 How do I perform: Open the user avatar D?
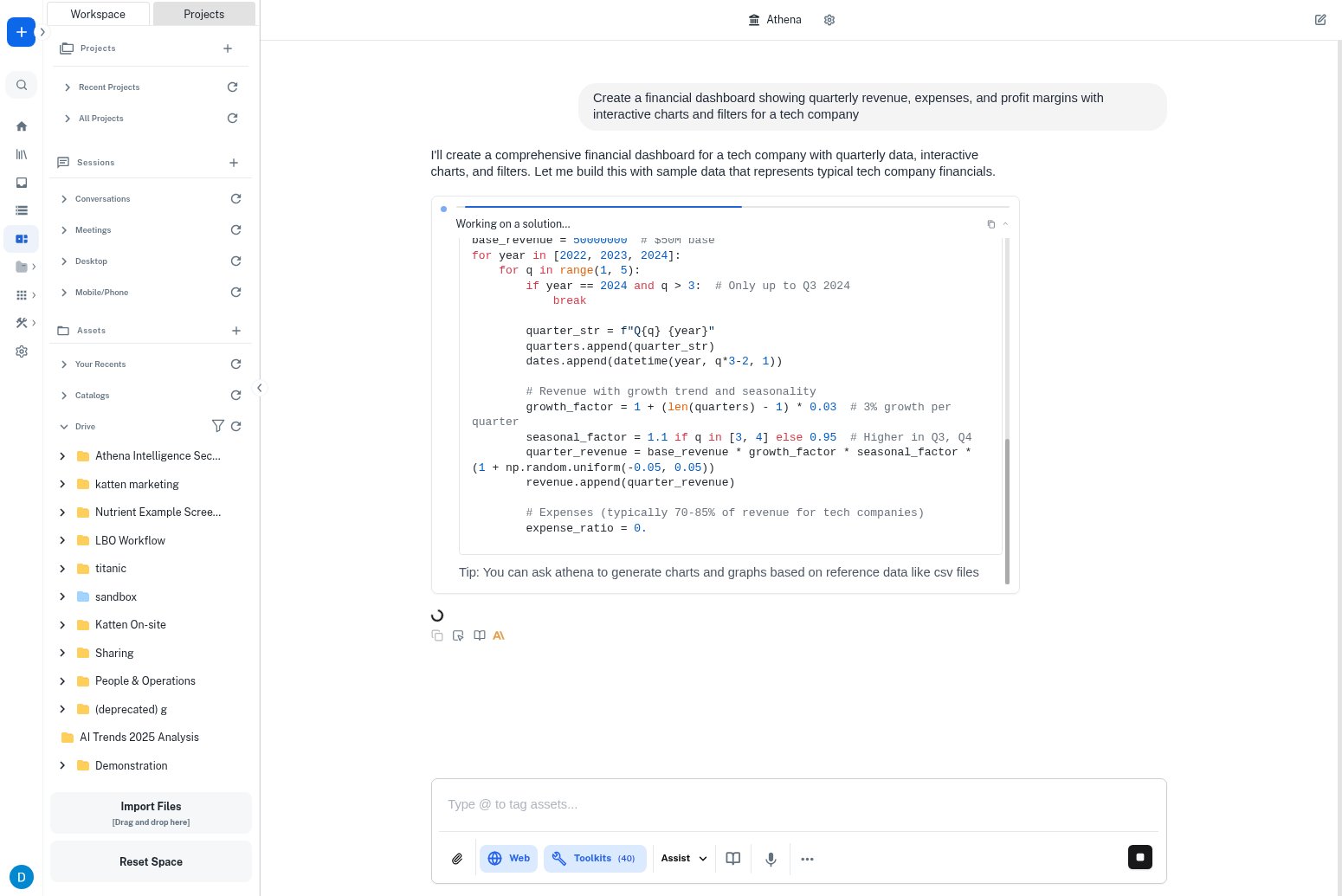(22, 876)
